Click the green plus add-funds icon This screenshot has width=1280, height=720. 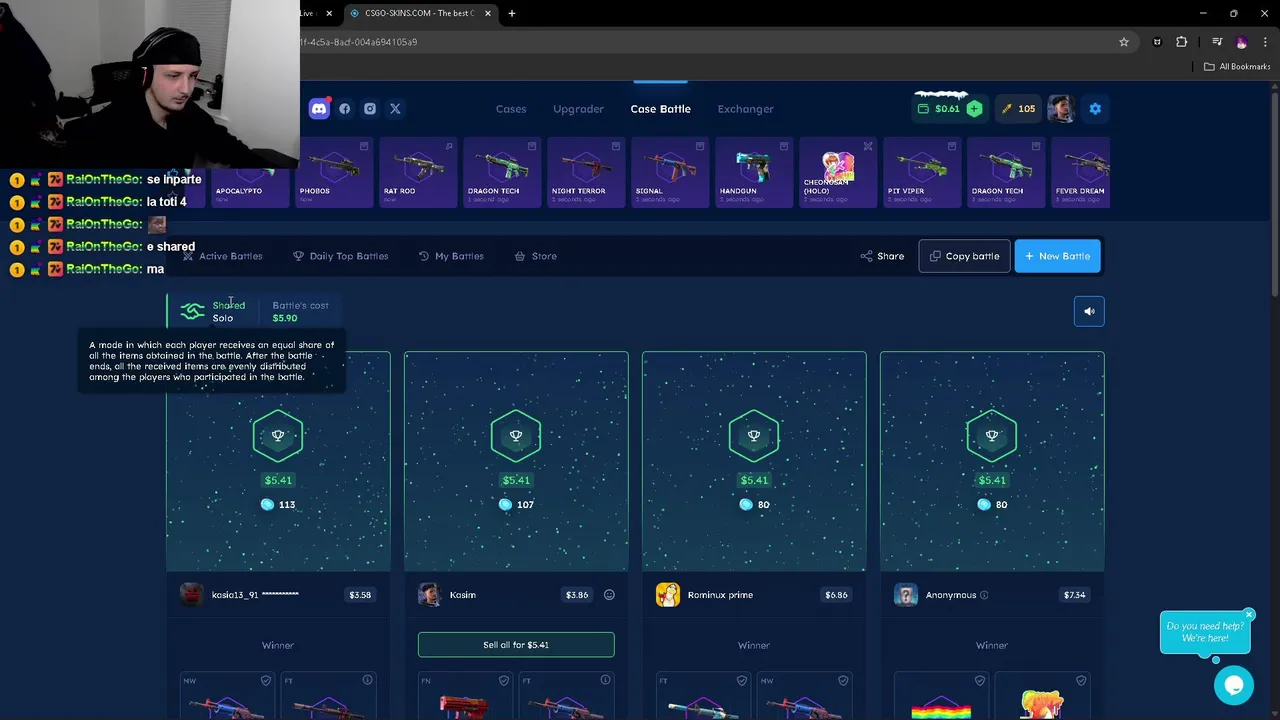pos(974,109)
